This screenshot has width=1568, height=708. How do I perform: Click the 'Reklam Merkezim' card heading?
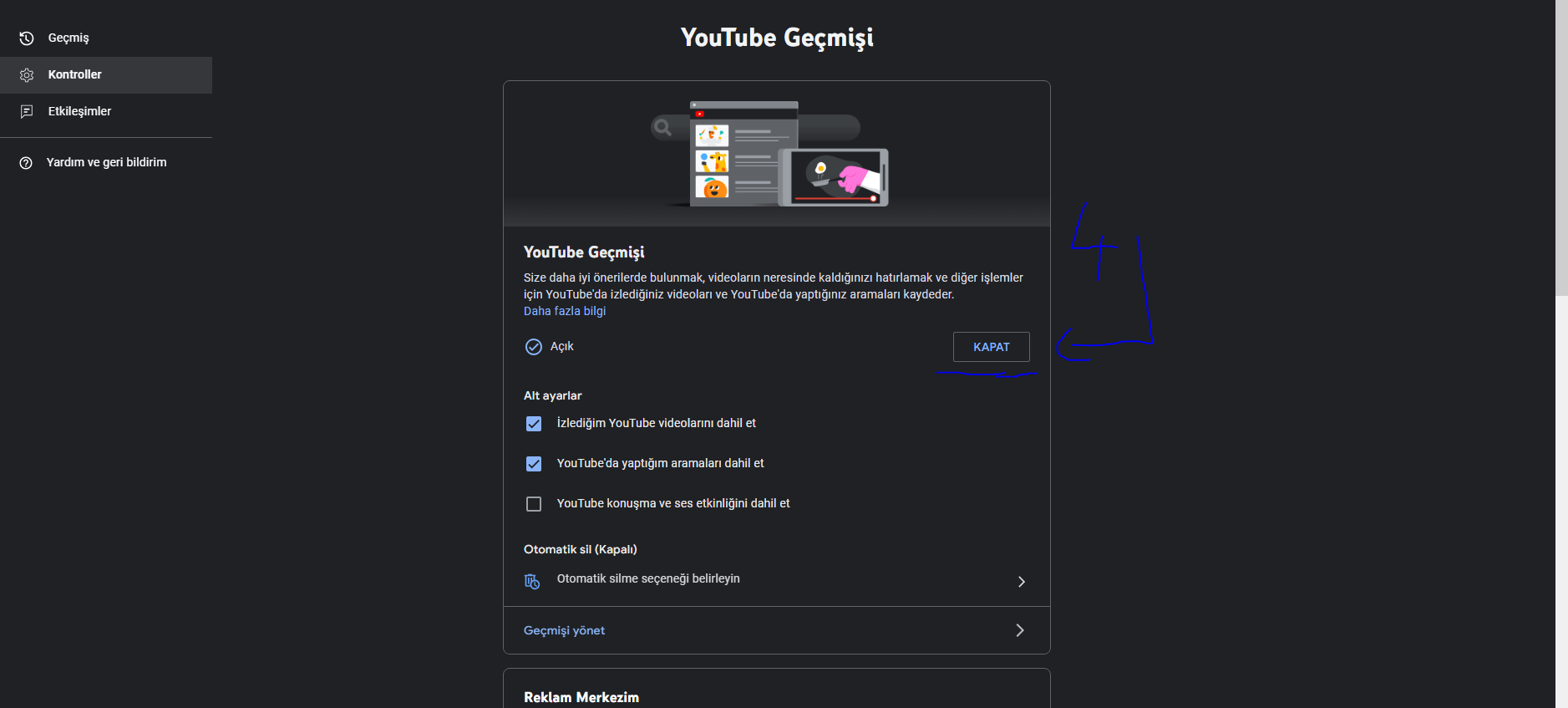[581, 697]
